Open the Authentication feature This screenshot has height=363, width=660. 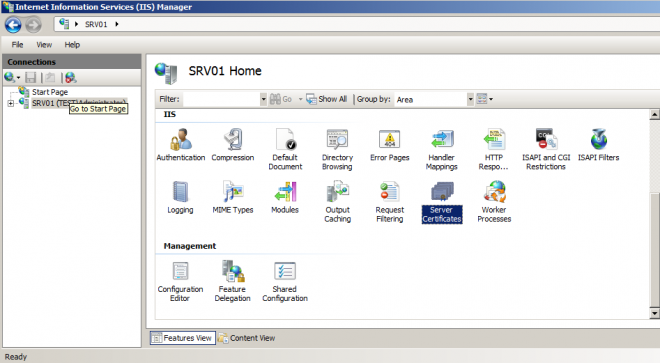[x=181, y=145]
